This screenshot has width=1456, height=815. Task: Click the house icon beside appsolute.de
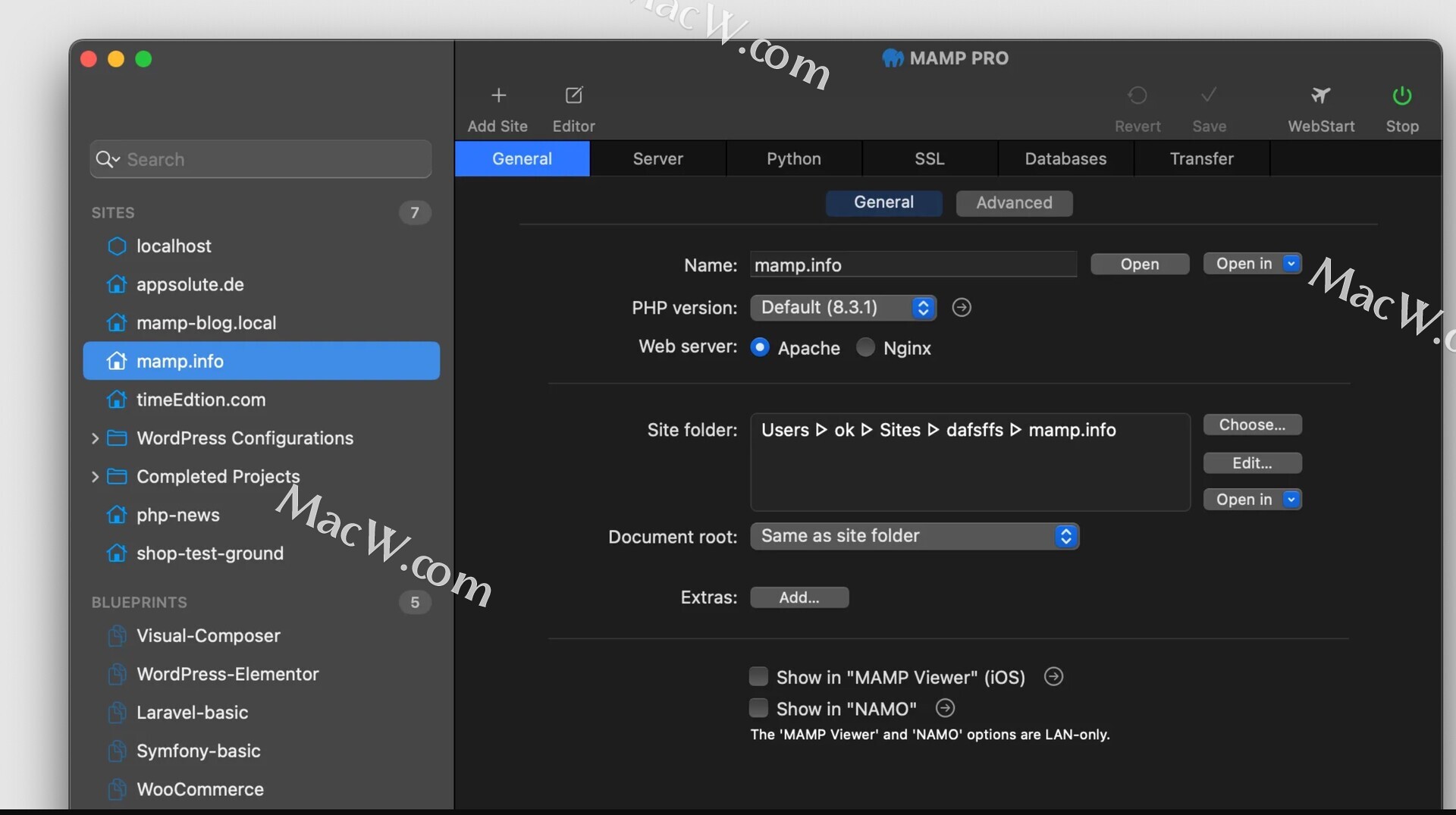[117, 284]
